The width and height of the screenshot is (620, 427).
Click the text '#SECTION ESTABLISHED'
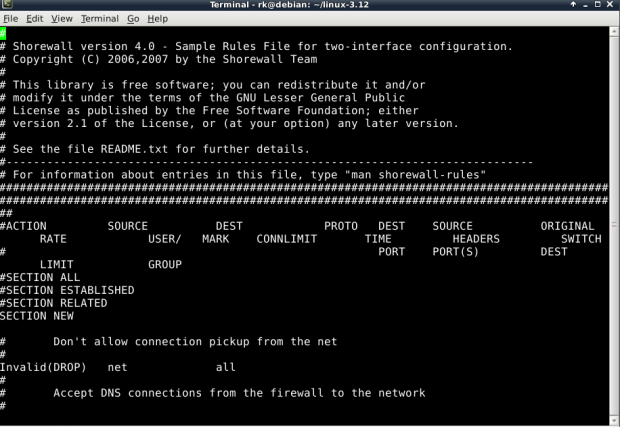tap(67, 290)
